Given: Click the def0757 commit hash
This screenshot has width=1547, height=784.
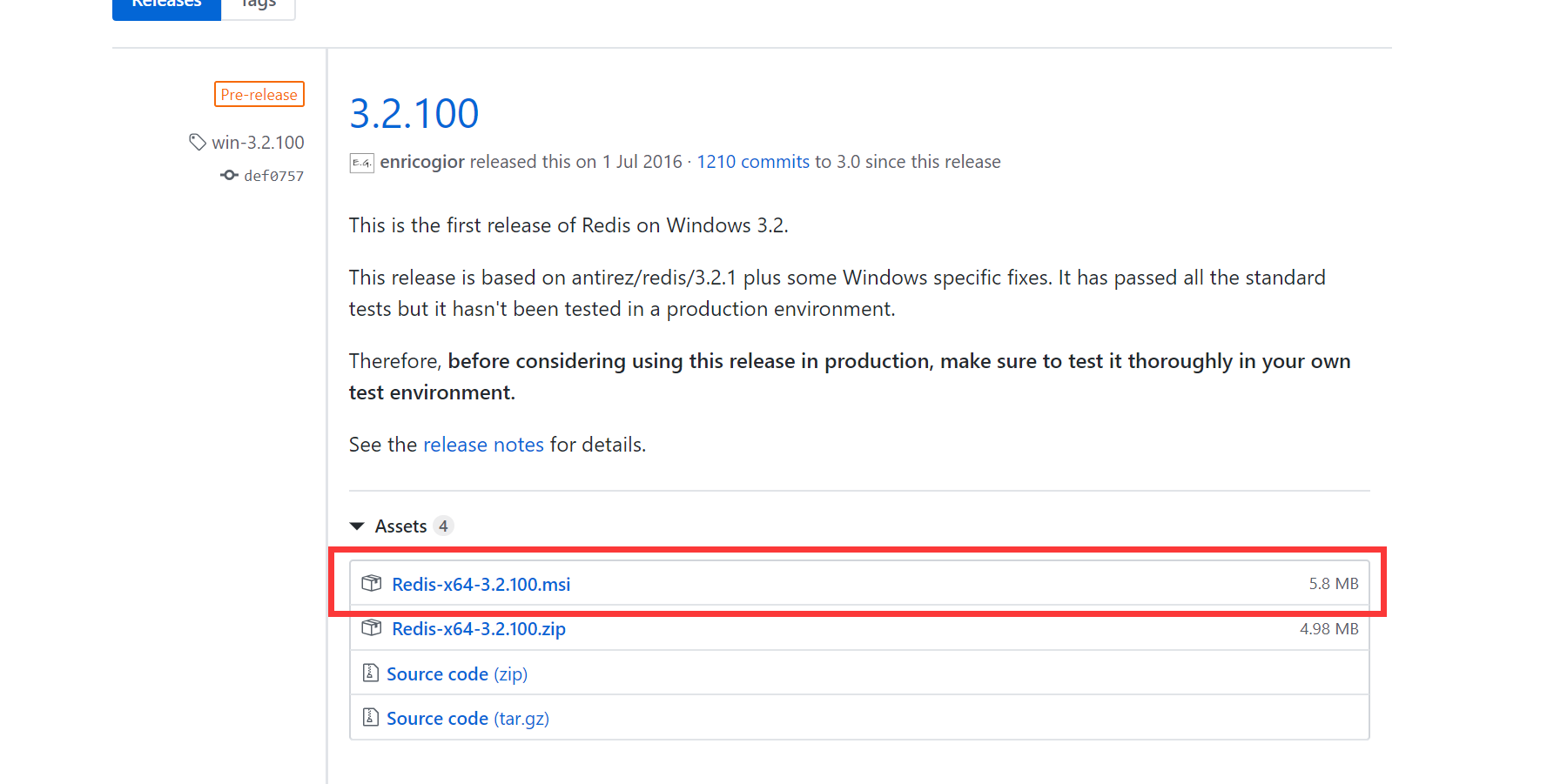Looking at the screenshot, I should [x=273, y=175].
